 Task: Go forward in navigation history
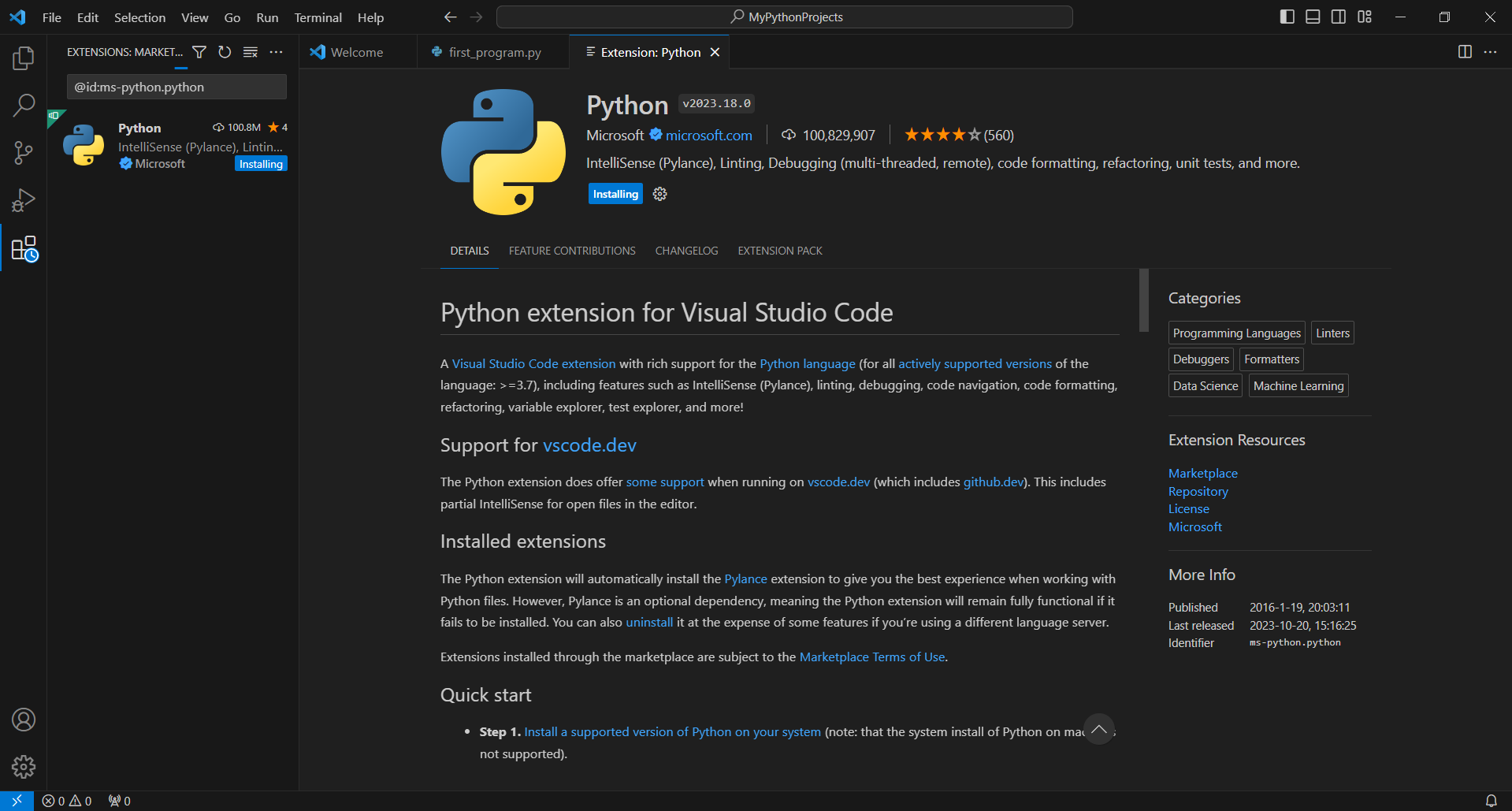476,17
